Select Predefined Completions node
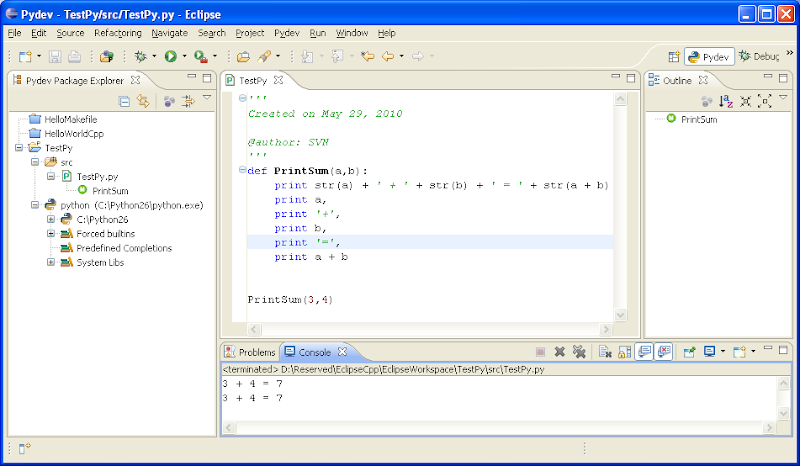The image size is (800, 466). [x=124, y=248]
